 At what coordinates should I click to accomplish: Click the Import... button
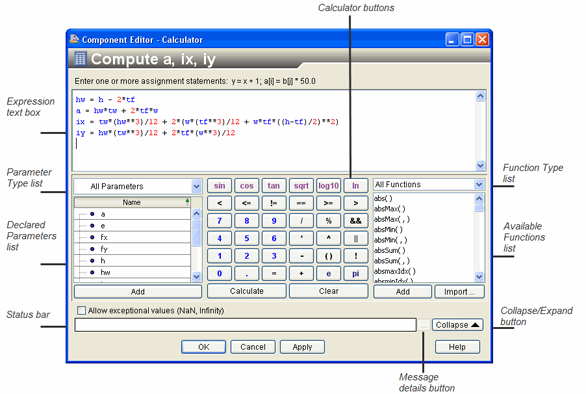click(459, 292)
